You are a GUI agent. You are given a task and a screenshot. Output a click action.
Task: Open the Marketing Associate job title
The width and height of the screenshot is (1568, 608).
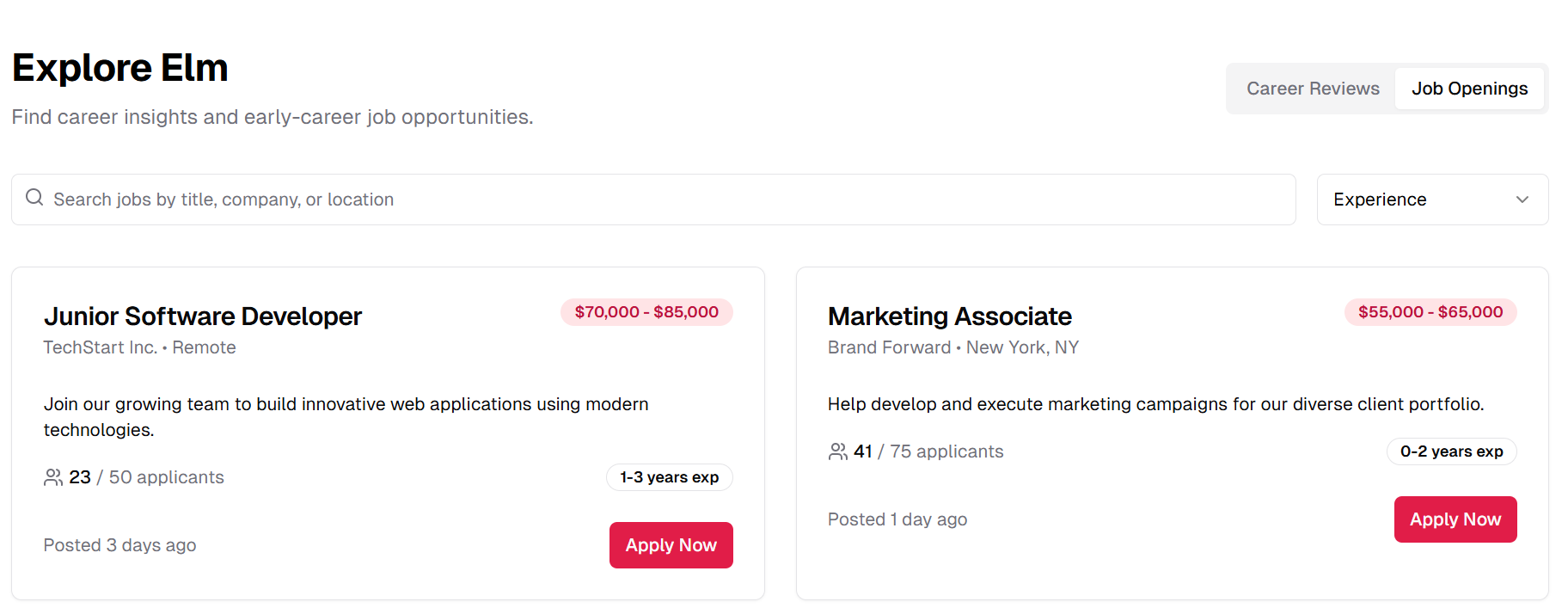pyautogui.click(x=949, y=316)
